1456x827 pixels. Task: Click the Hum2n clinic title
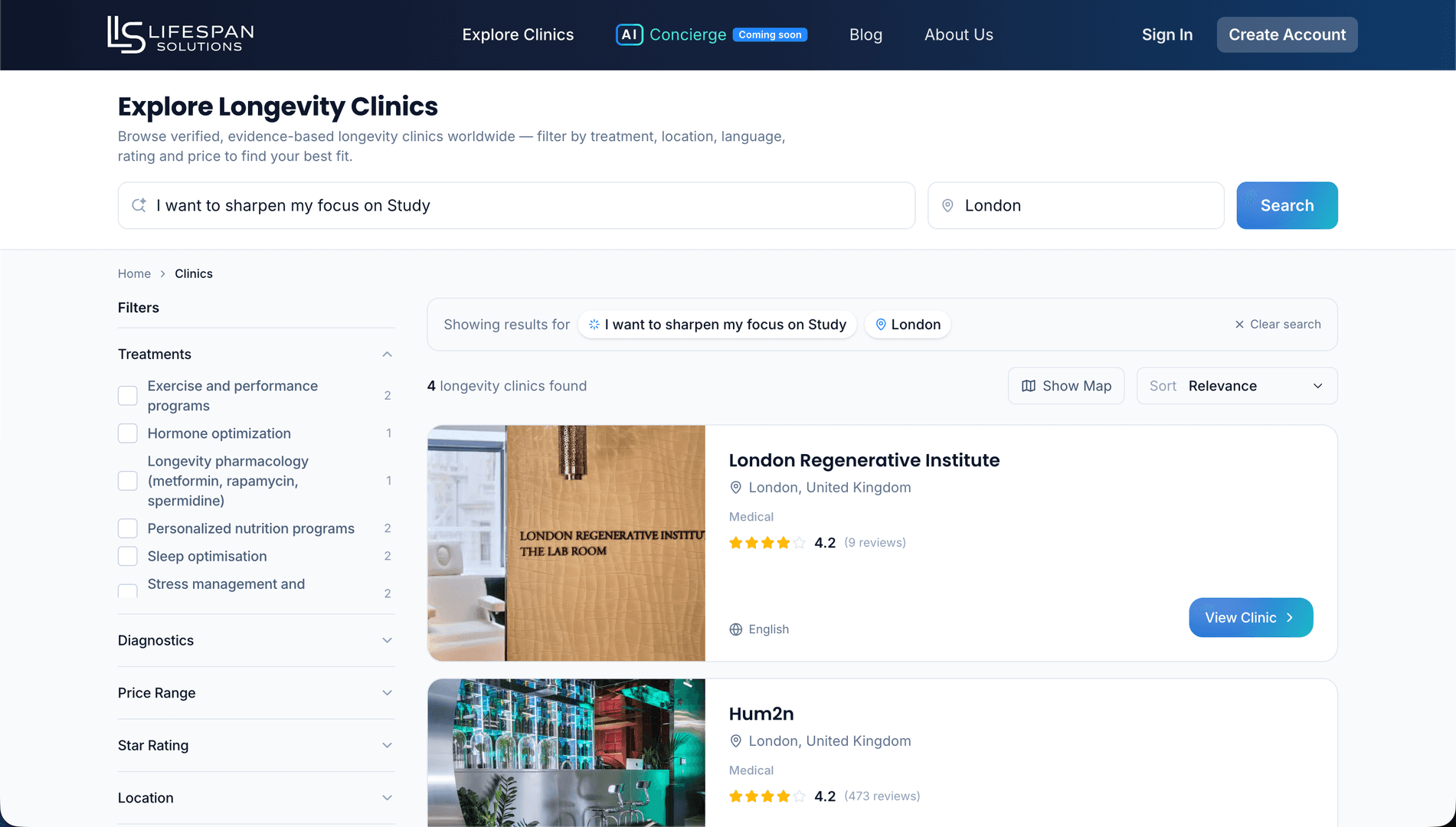[761, 714]
